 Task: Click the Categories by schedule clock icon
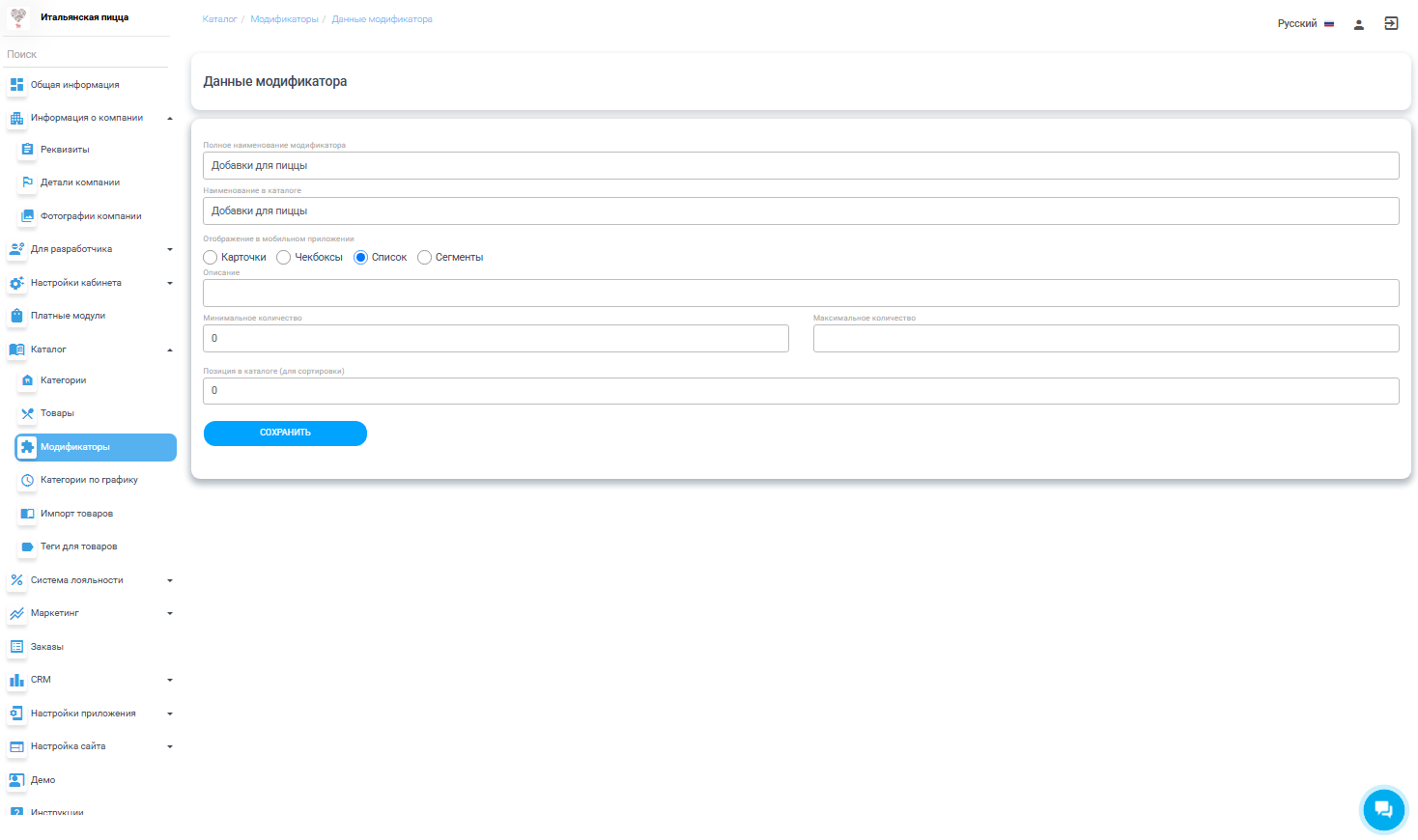tap(27, 480)
